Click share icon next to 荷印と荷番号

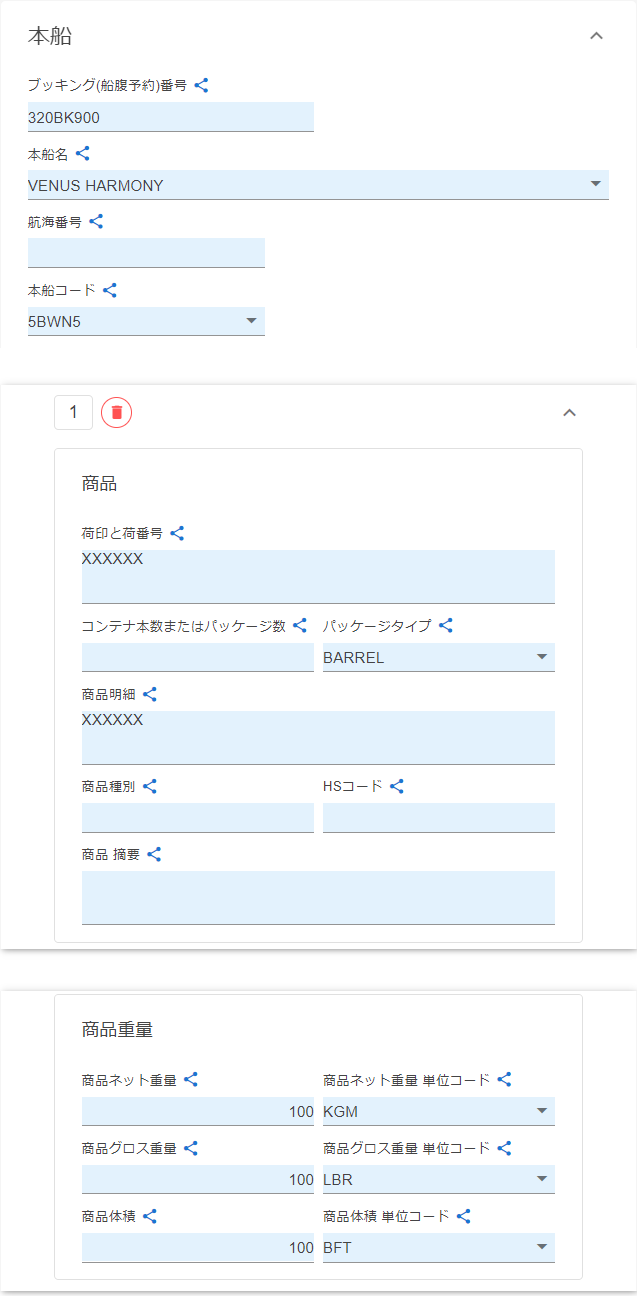(x=177, y=534)
